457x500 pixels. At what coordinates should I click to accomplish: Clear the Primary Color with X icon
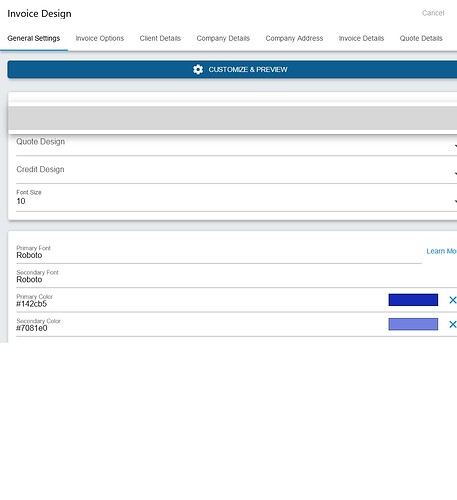[452, 300]
